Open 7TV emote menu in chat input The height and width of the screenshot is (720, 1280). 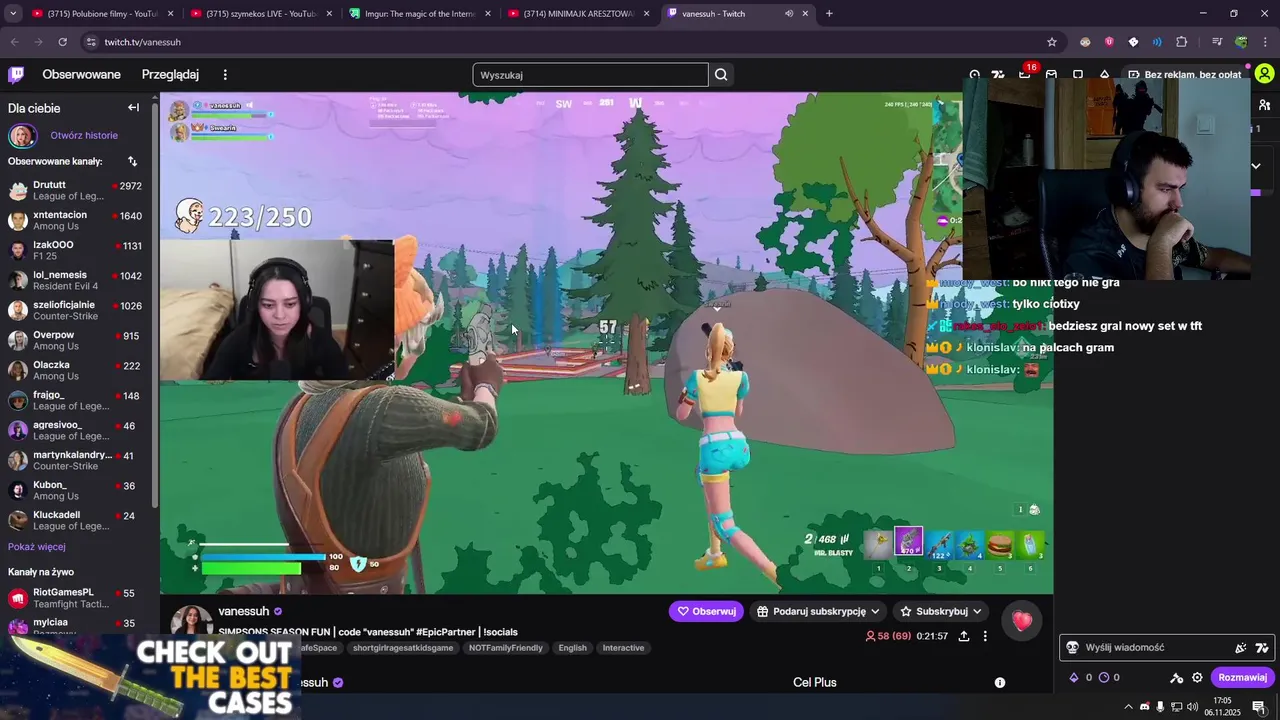1262,648
